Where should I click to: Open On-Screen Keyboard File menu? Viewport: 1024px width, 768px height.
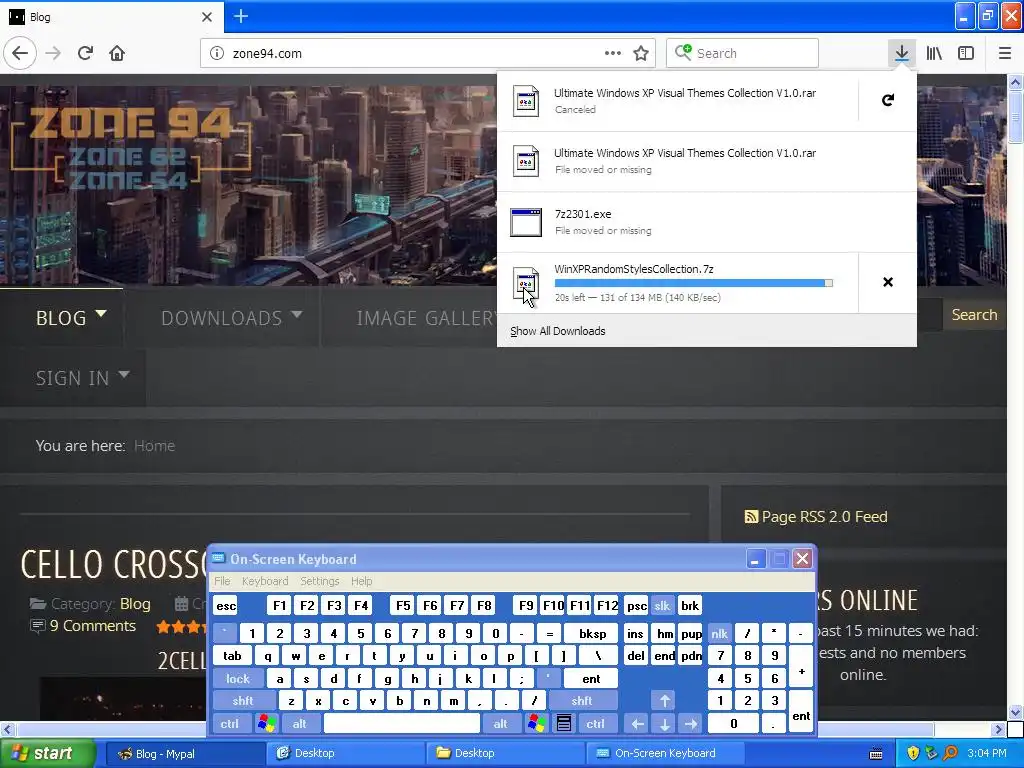point(222,581)
